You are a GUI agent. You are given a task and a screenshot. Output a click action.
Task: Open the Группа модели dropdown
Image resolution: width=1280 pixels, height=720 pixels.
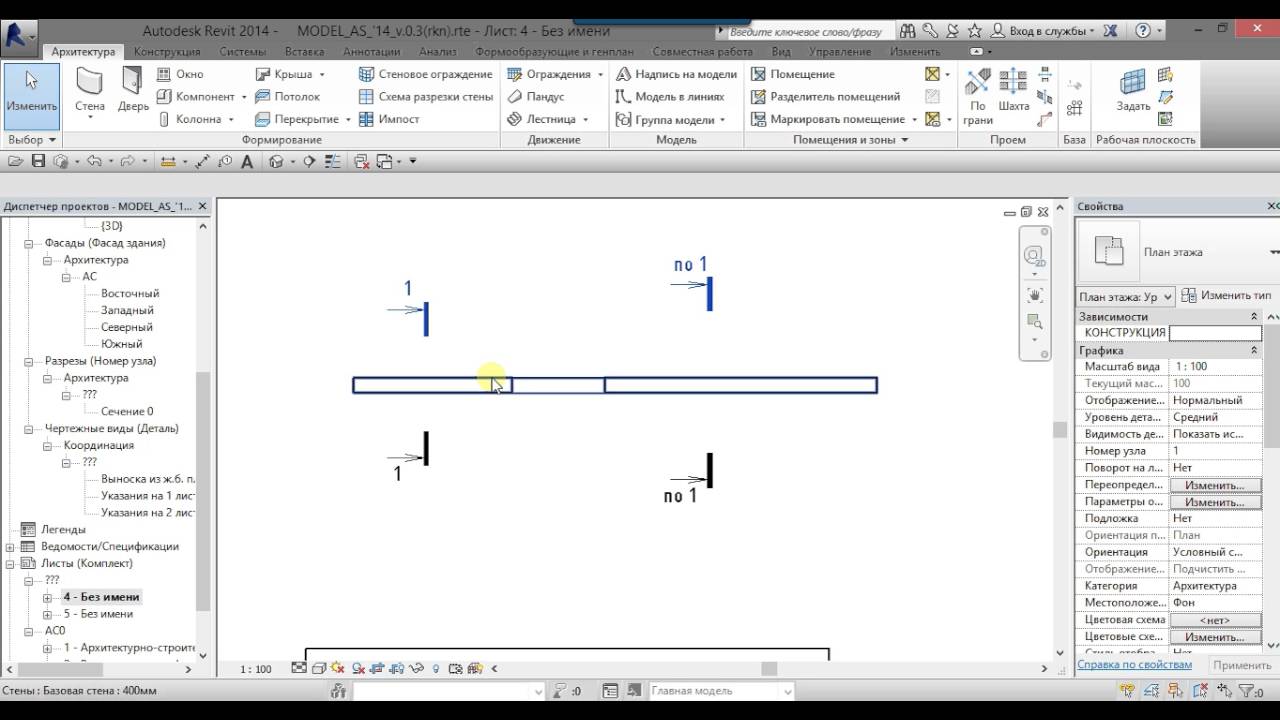pyautogui.click(x=724, y=119)
